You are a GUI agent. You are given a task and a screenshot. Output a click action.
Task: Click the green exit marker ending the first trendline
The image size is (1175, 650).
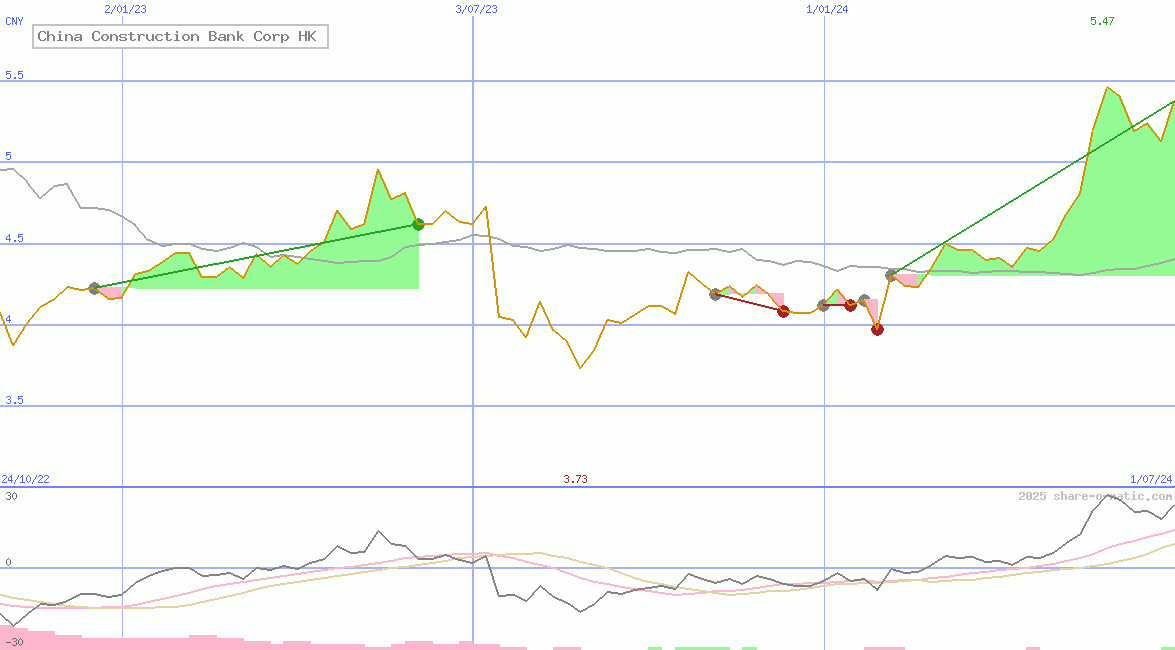click(418, 225)
